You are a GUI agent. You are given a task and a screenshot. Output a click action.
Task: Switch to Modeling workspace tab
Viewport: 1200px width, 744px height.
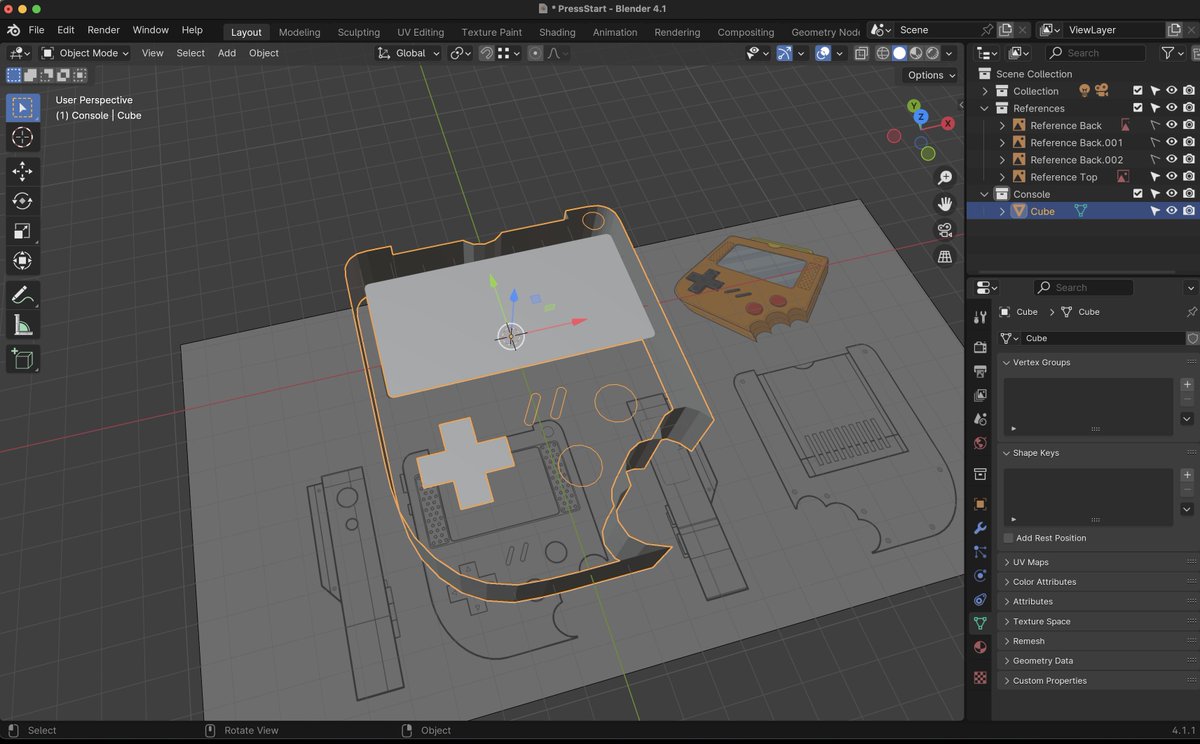coord(299,32)
